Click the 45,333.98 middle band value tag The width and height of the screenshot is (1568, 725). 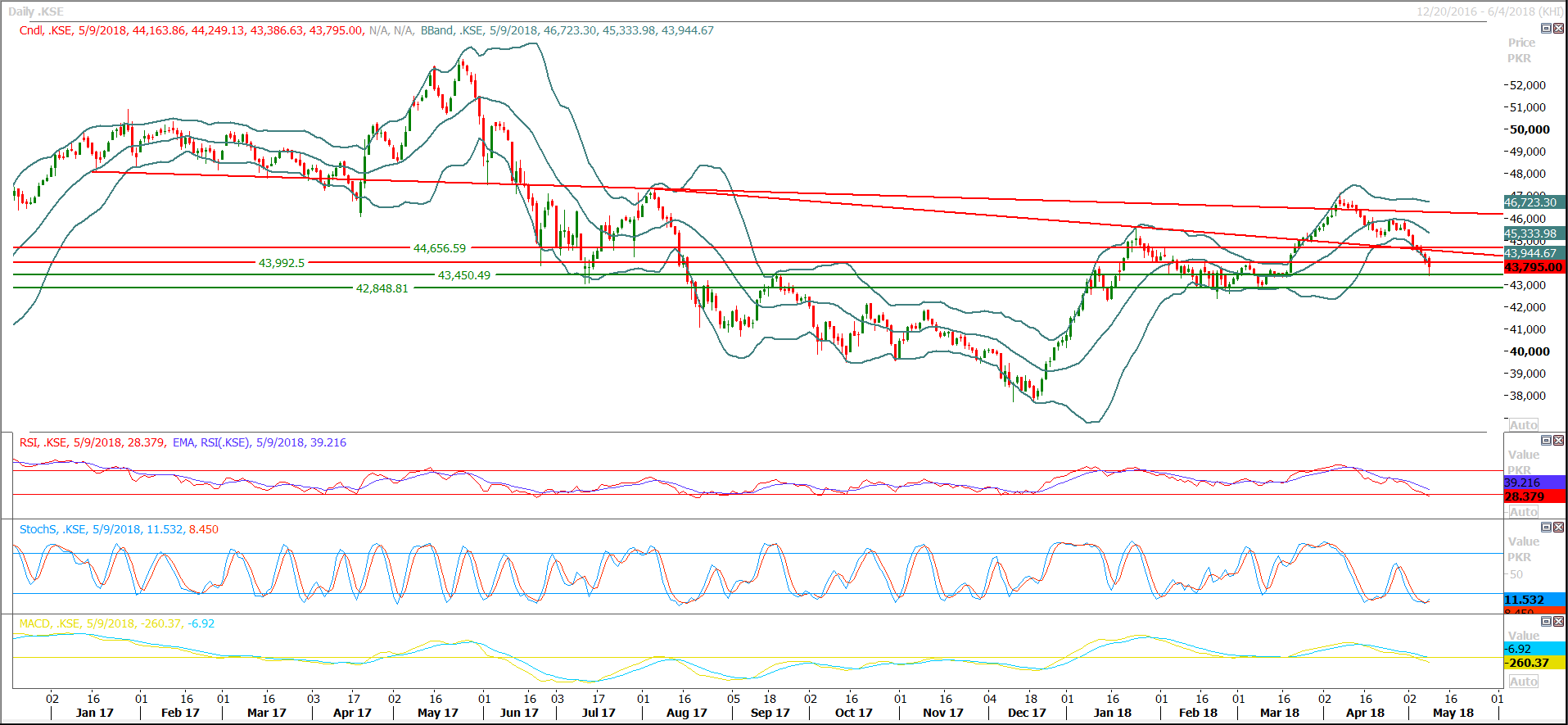click(x=1534, y=233)
